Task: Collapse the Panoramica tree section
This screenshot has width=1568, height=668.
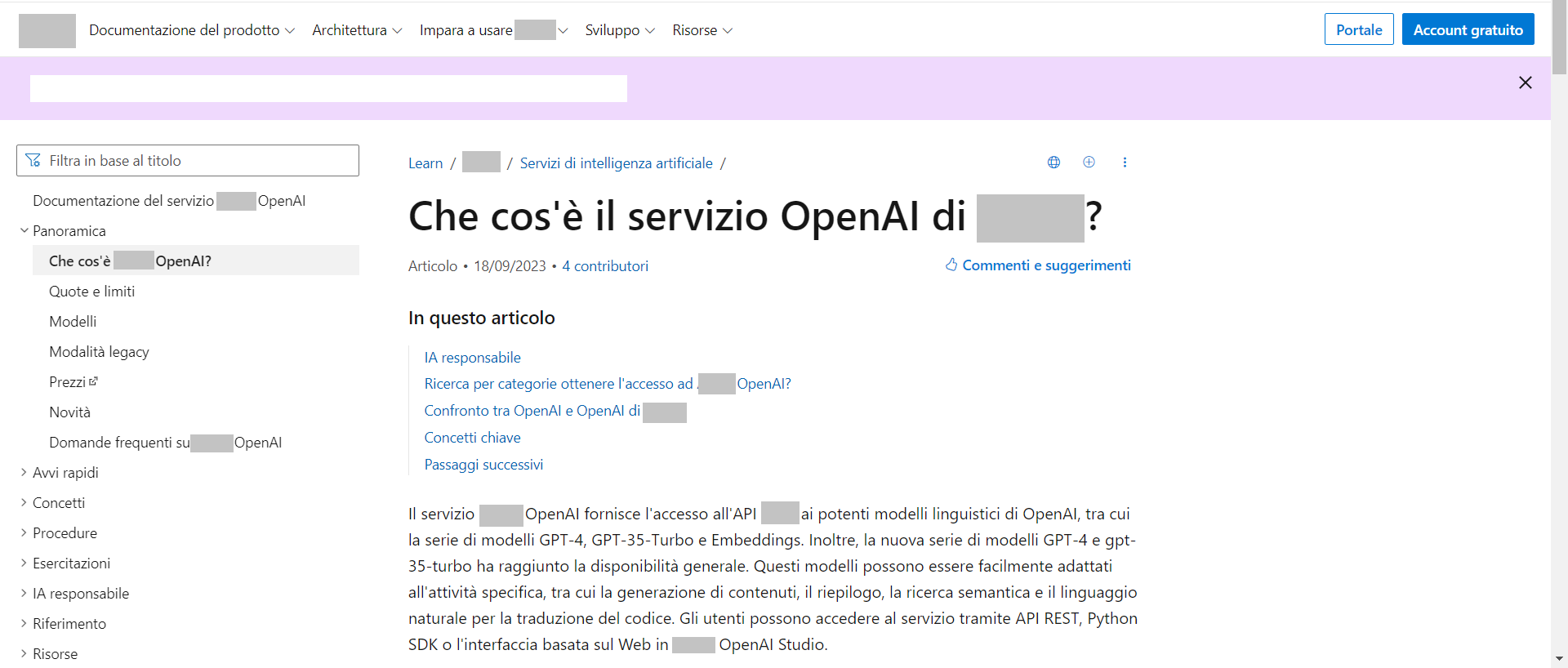Action: 24,231
